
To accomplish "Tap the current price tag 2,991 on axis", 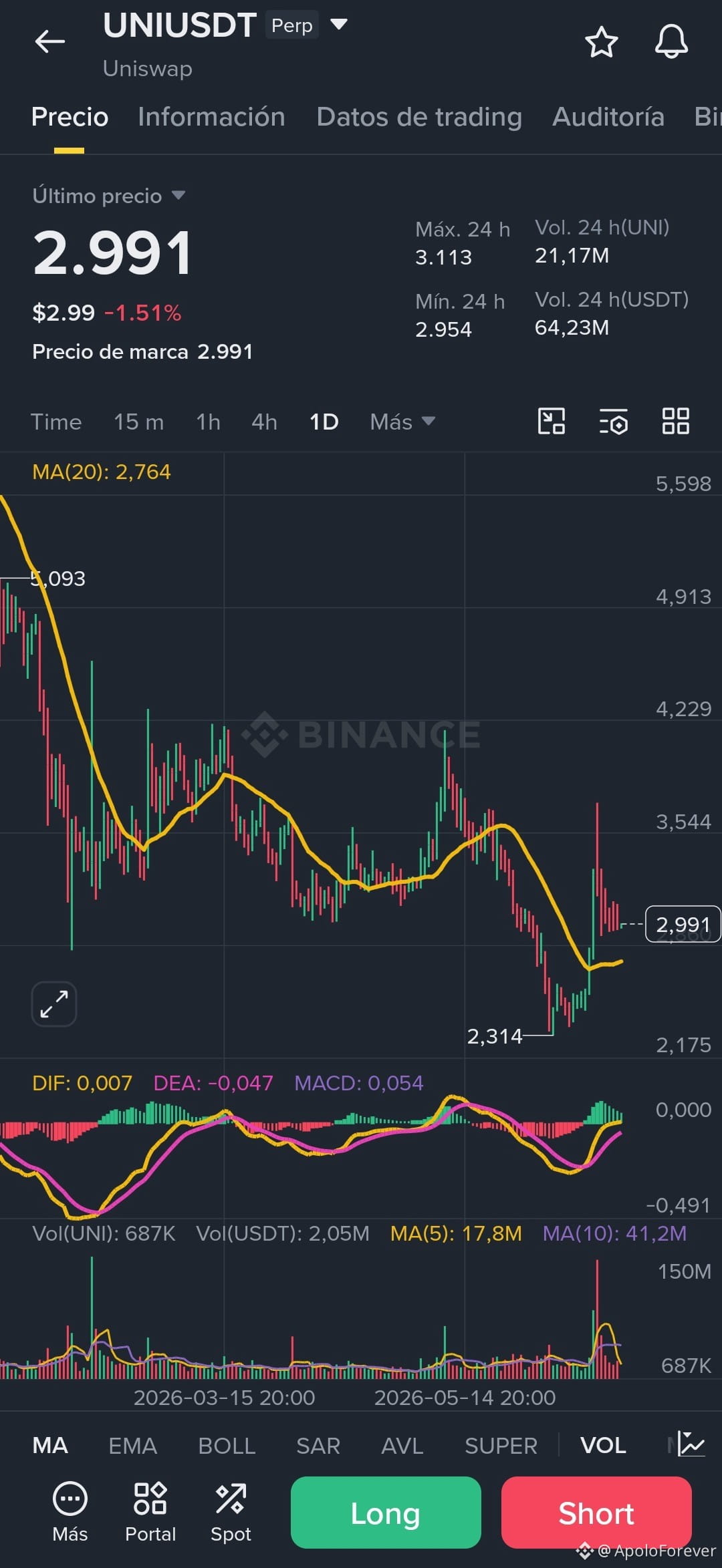I will pos(683,924).
